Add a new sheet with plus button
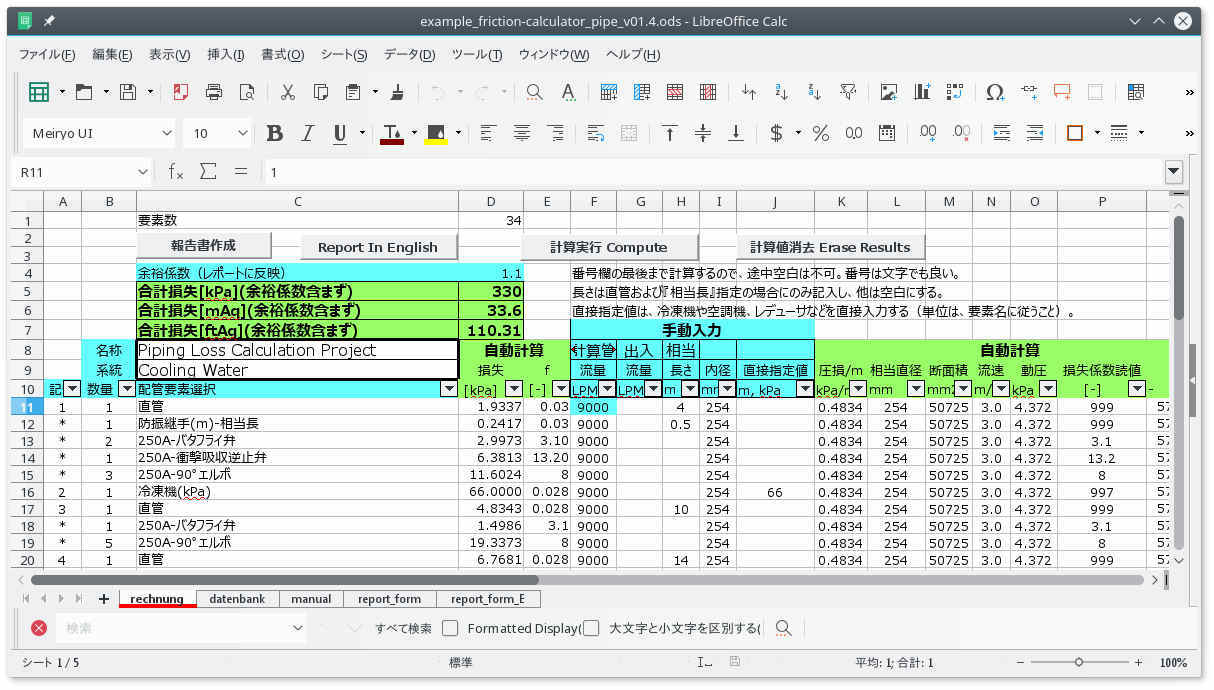 pos(103,599)
